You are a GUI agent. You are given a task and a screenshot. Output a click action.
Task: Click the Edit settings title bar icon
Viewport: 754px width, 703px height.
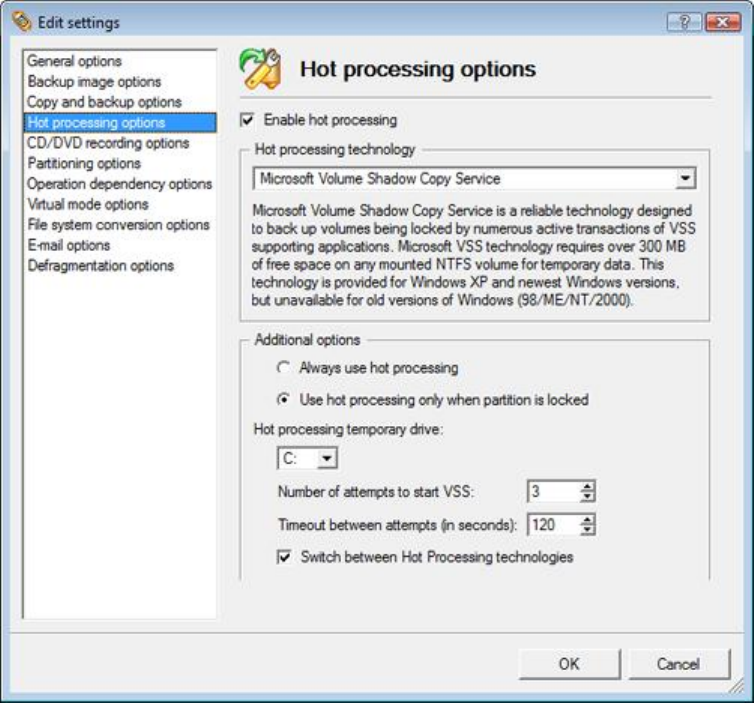click(21, 22)
